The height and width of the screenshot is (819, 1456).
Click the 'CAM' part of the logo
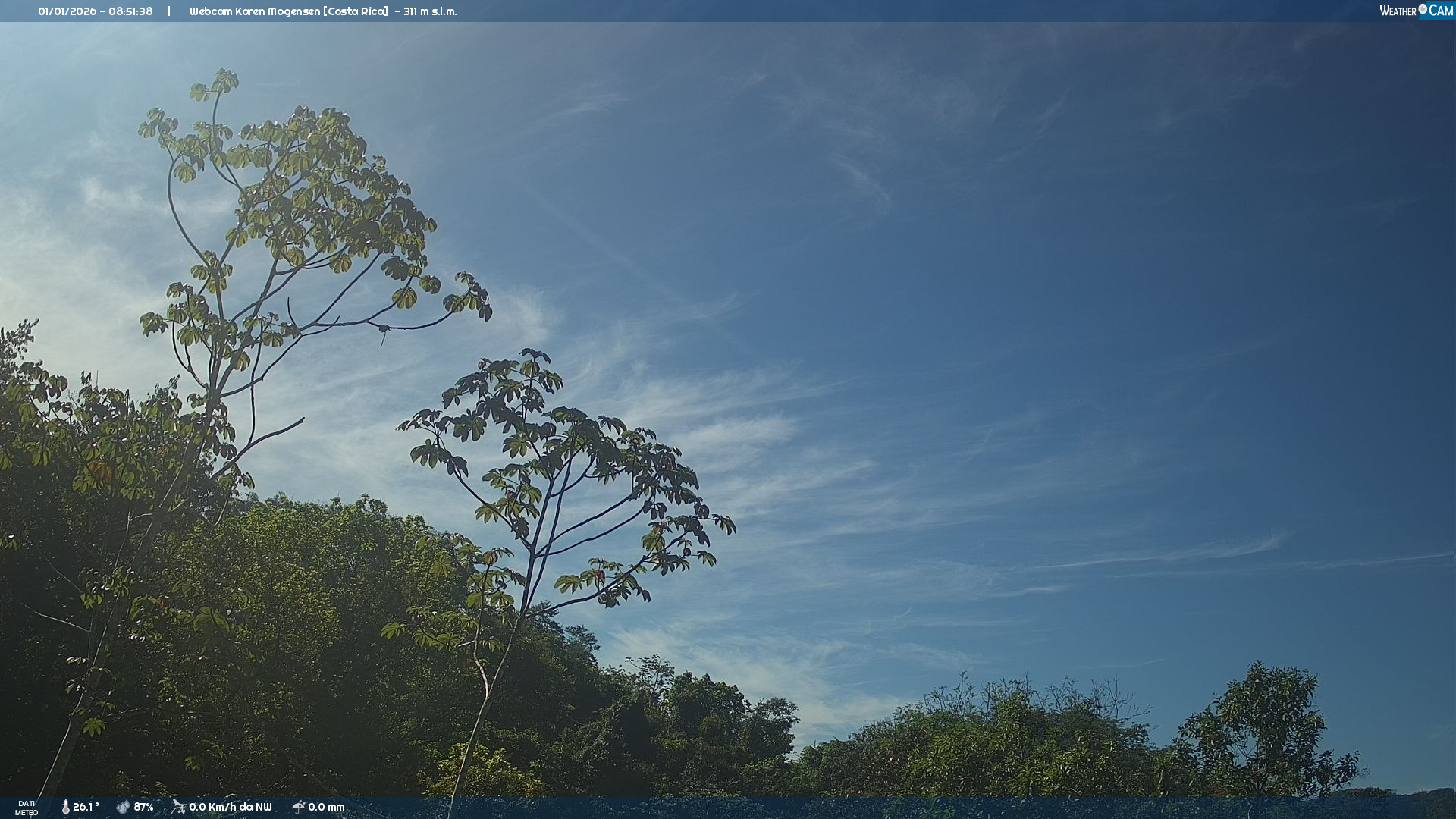pos(1441,11)
